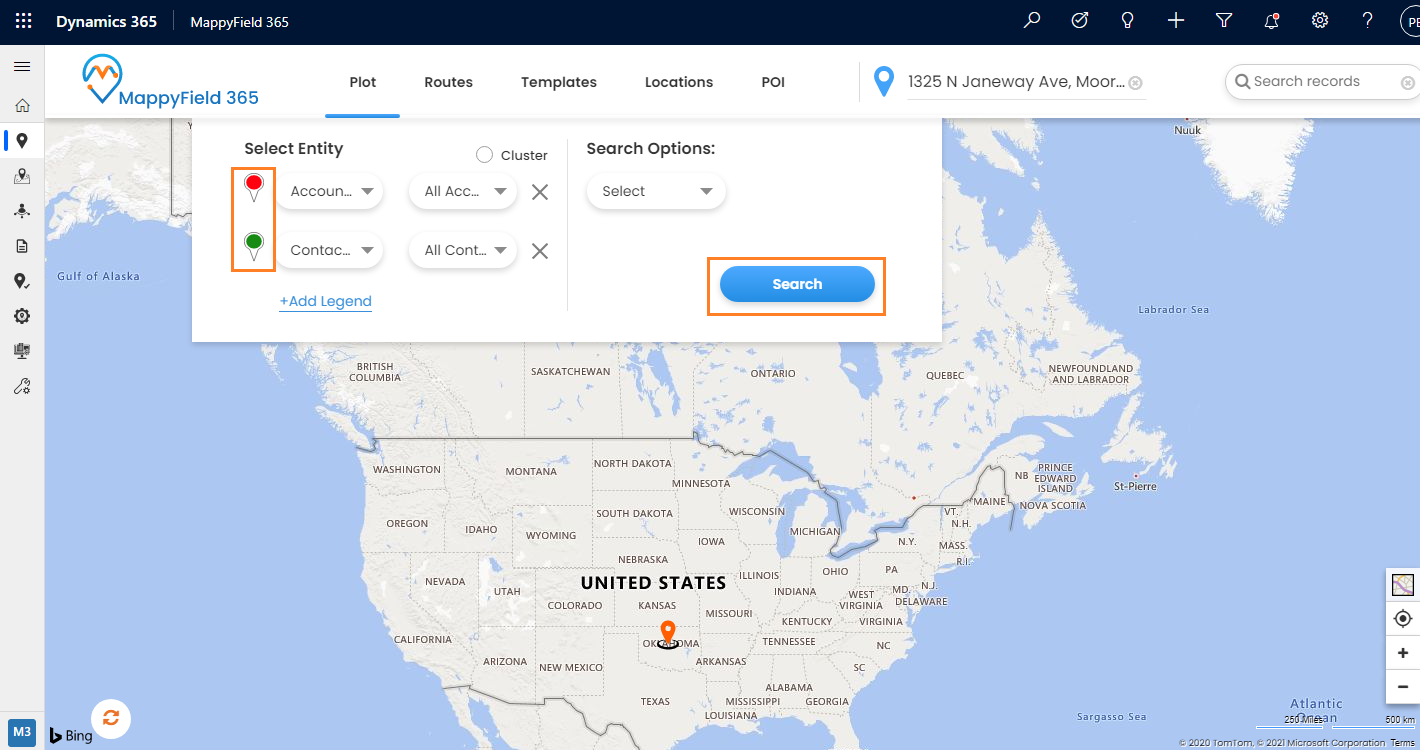Enable the Cluster radio option
This screenshot has height=750, width=1420.
click(x=484, y=155)
